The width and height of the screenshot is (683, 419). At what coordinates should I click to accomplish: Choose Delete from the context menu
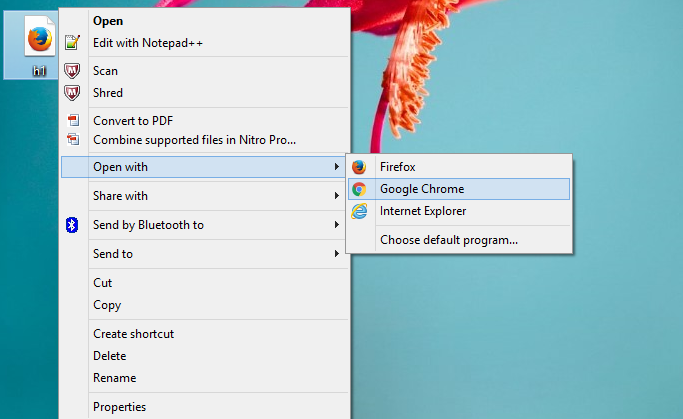(x=205, y=356)
